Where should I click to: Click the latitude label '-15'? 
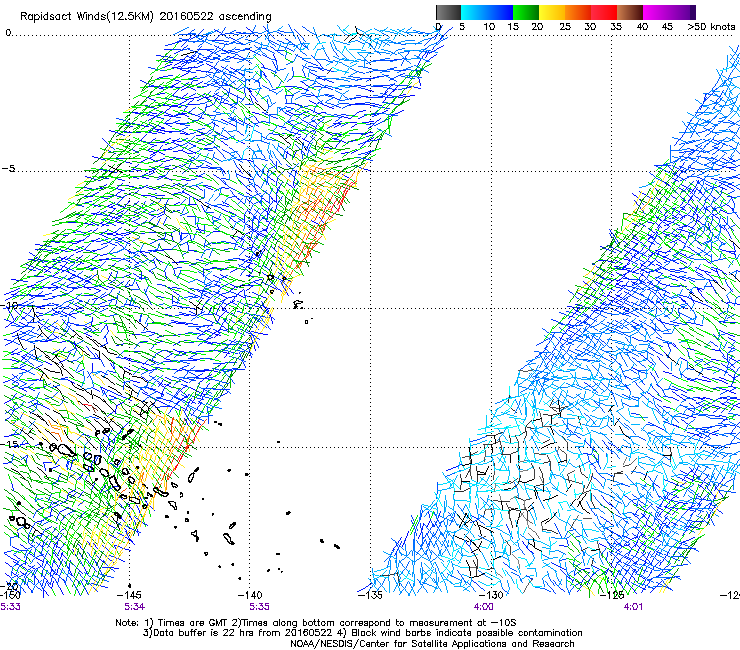pos(9,444)
